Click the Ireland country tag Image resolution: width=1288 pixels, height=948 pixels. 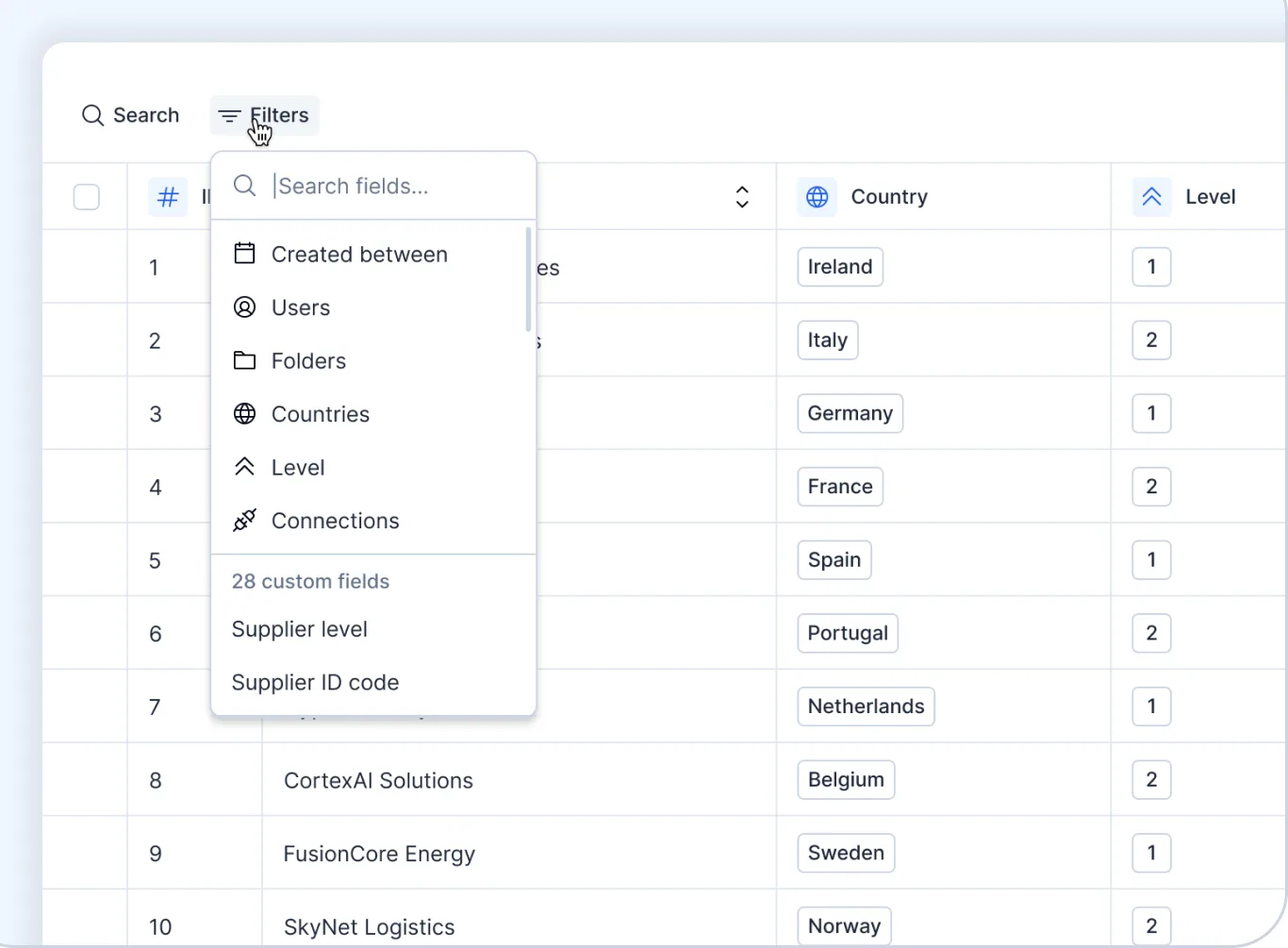840,267
